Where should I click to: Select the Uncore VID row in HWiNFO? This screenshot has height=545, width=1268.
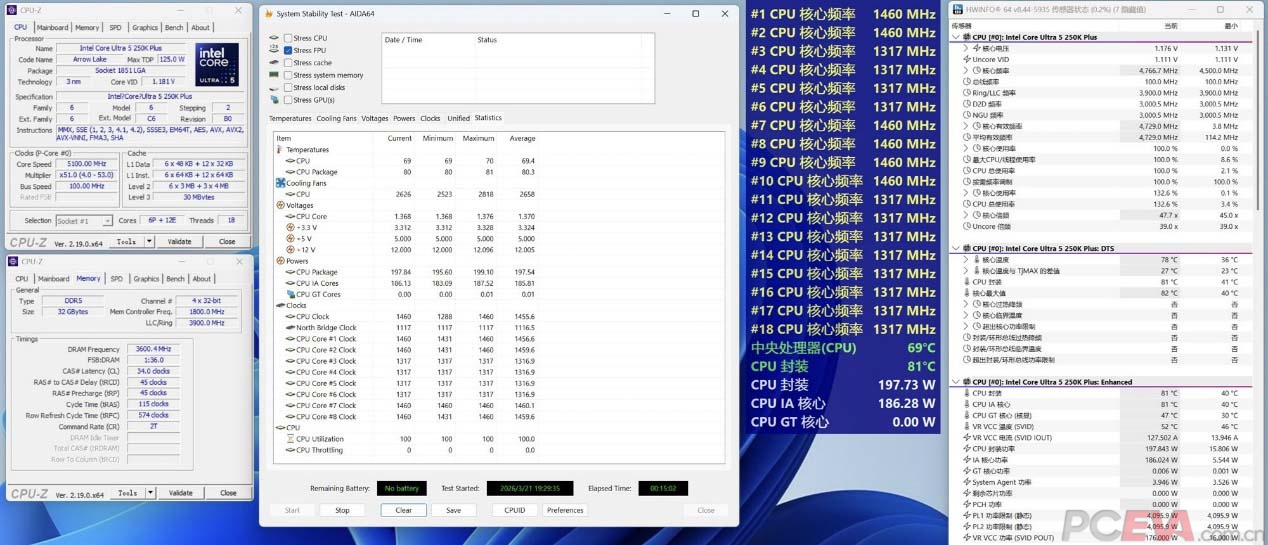coord(1102,59)
